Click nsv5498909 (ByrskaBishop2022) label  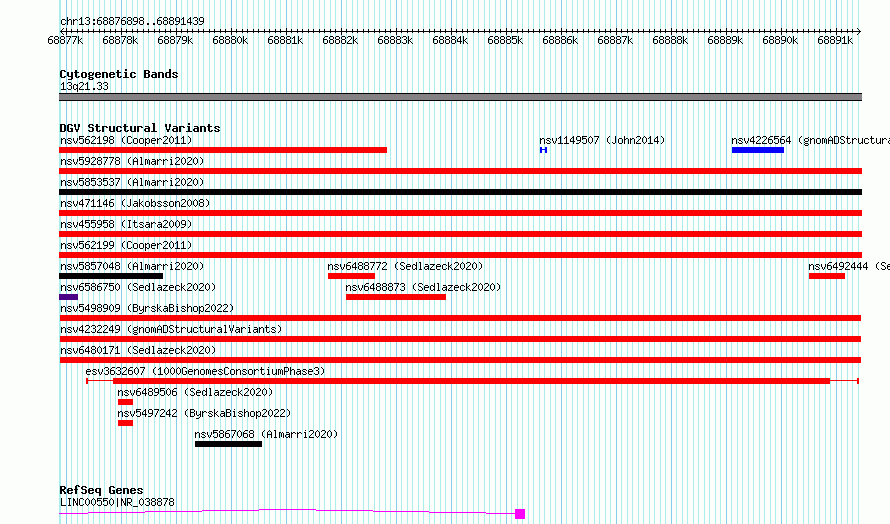click(147, 308)
